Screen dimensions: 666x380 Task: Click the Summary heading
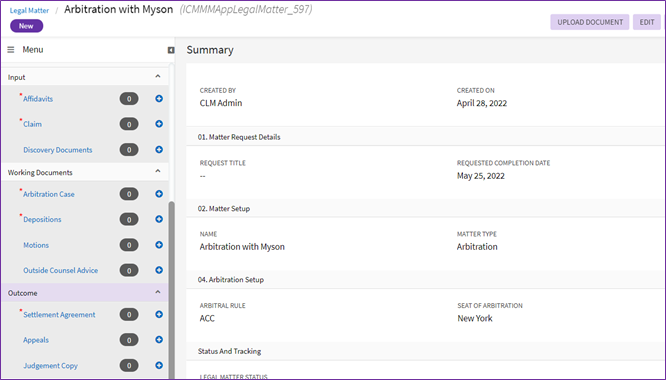[x=210, y=50]
